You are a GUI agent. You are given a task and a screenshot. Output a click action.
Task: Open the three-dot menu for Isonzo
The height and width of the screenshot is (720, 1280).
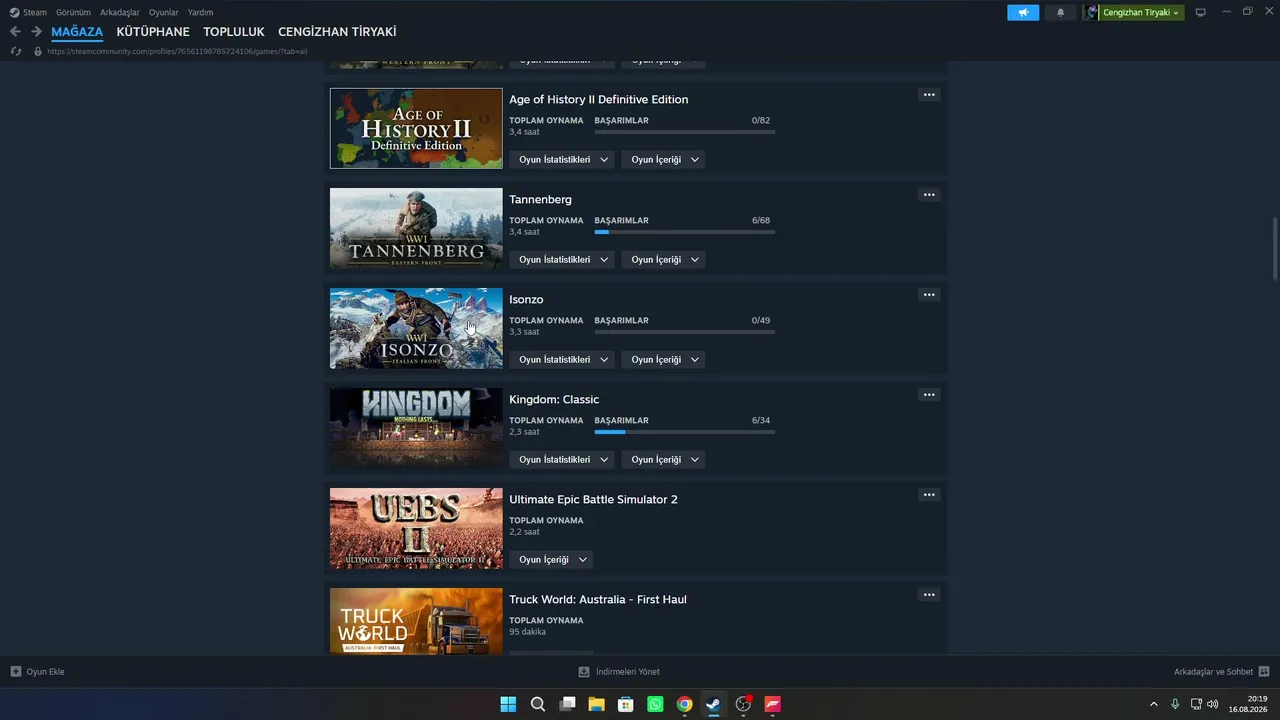pos(929,295)
